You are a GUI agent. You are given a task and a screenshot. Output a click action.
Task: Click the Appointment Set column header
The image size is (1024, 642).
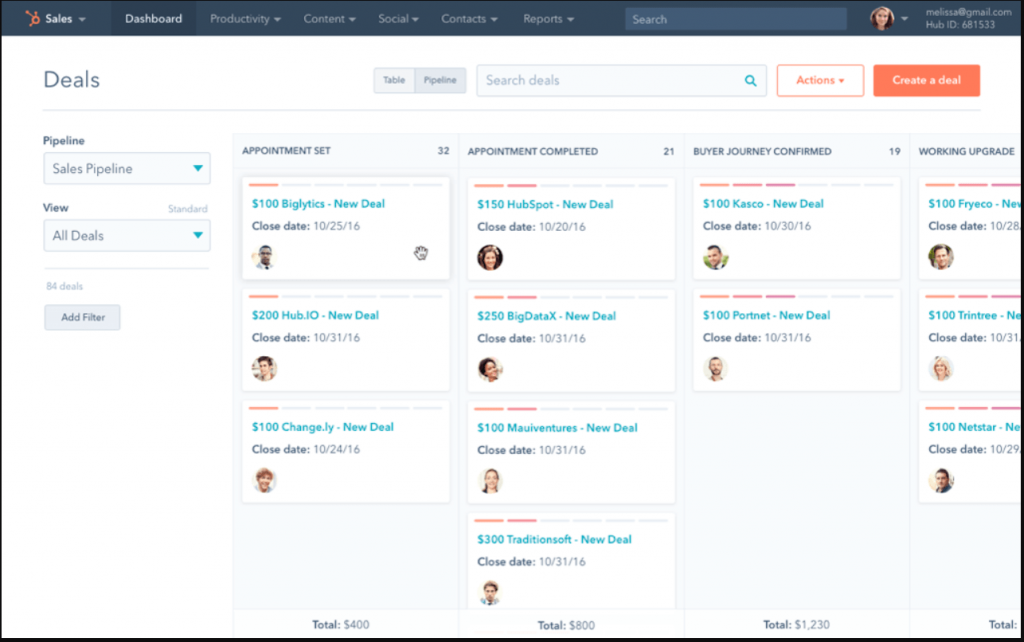pyautogui.click(x=286, y=151)
